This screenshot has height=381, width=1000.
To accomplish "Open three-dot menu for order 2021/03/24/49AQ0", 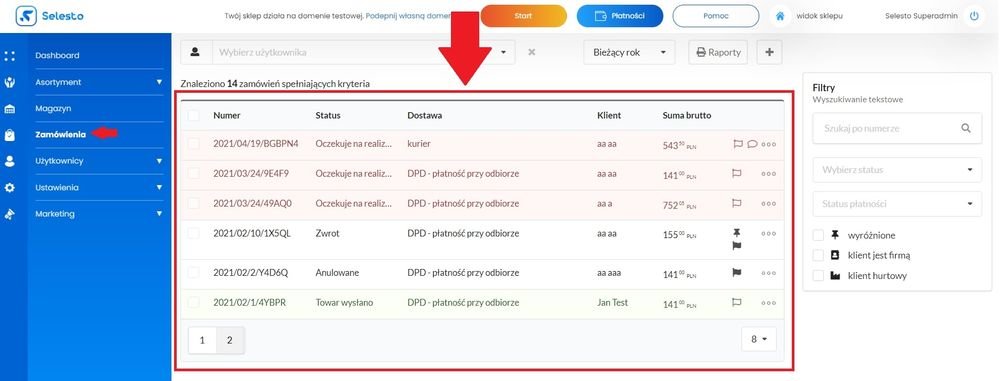I will 768,204.
